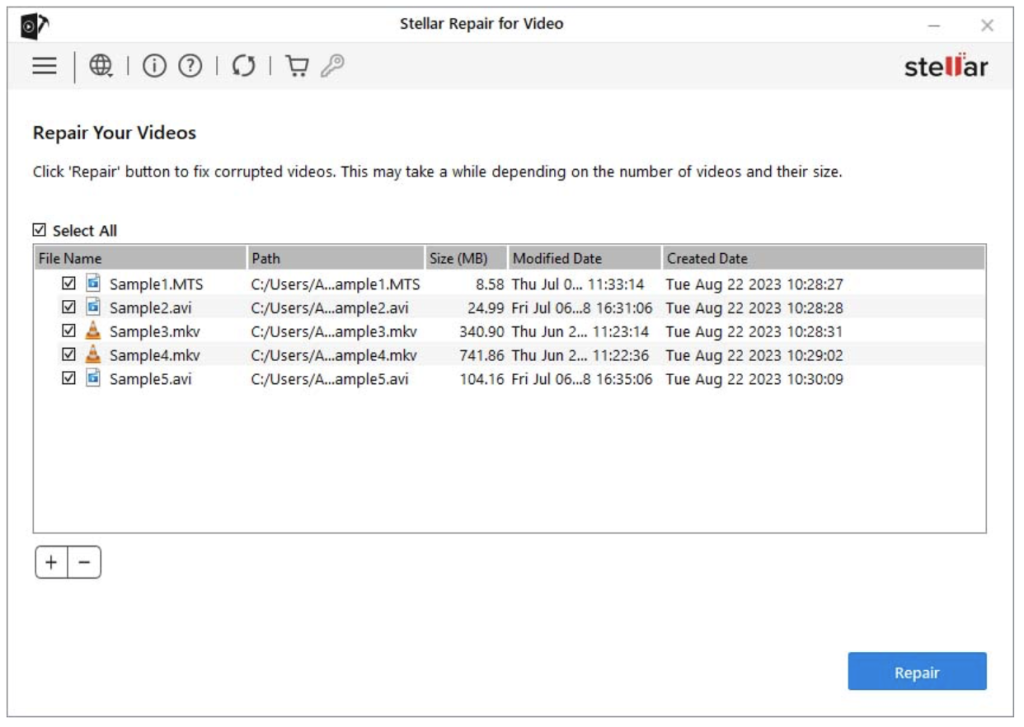The height and width of the screenshot is (727, 1024).
Task: Open the hamburger menu
Action: click(x=44, y=66)
